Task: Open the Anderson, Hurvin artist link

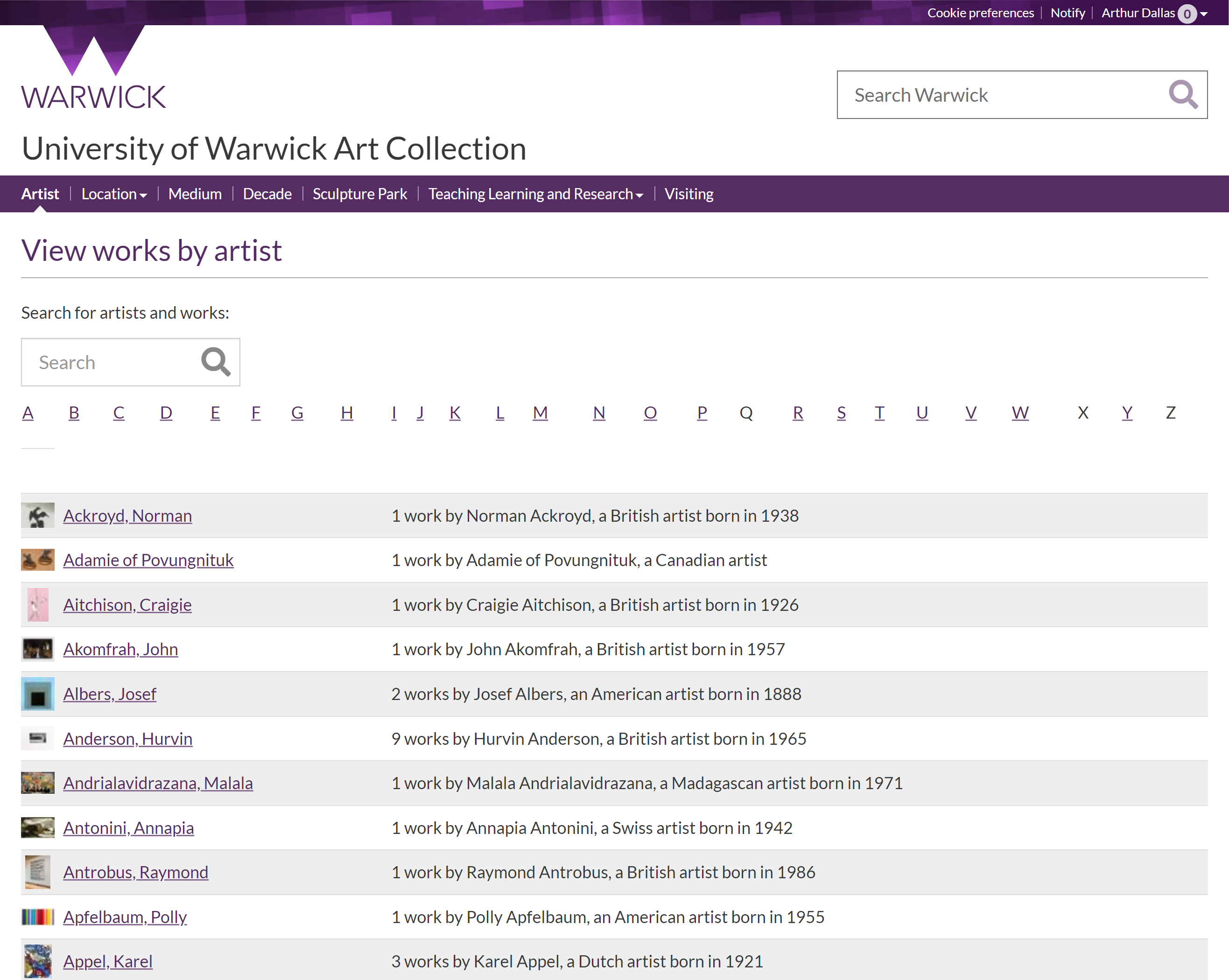Action: [128, 738]
